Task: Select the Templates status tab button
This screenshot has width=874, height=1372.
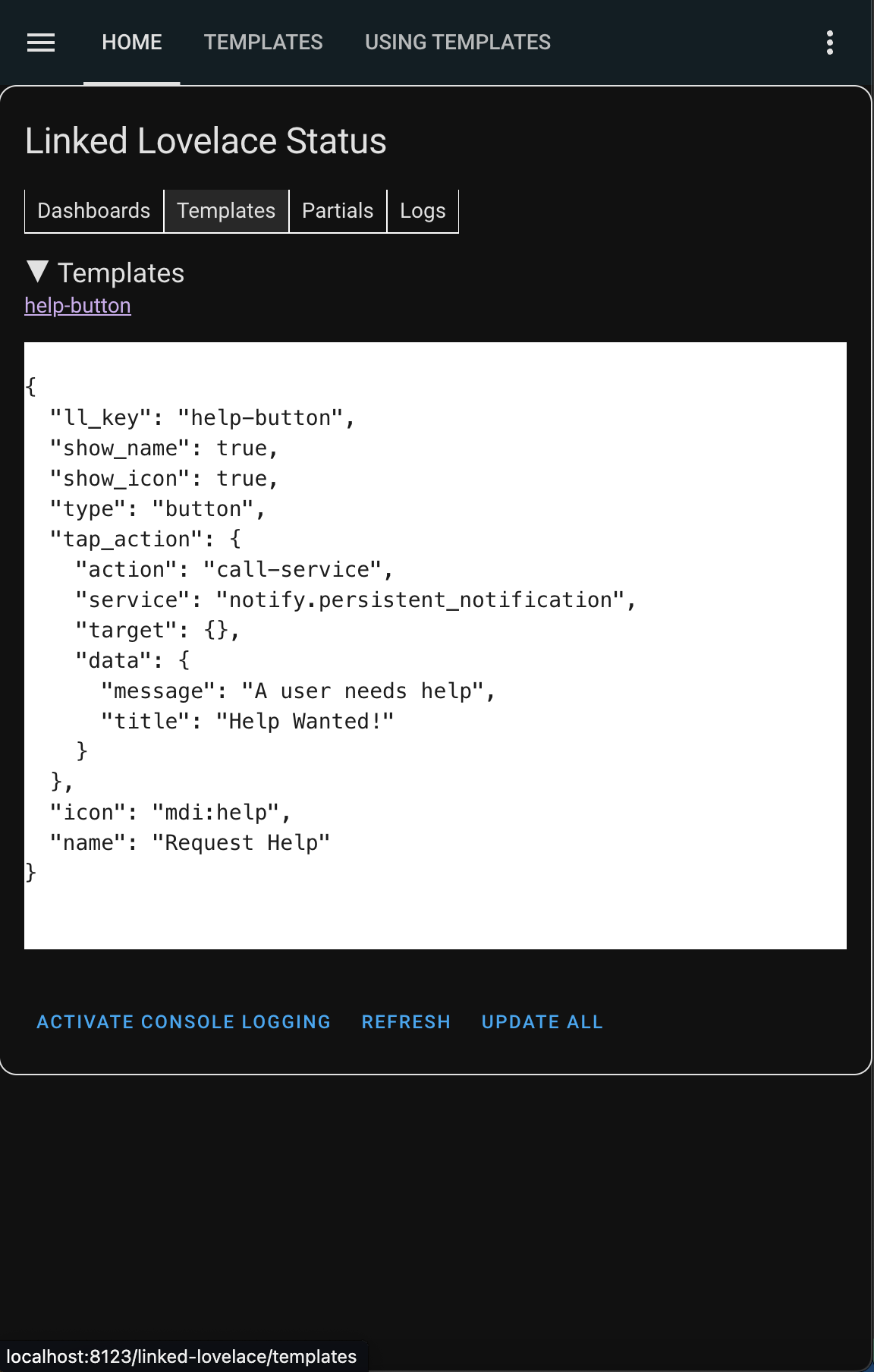Action: (x=226, y=211)
